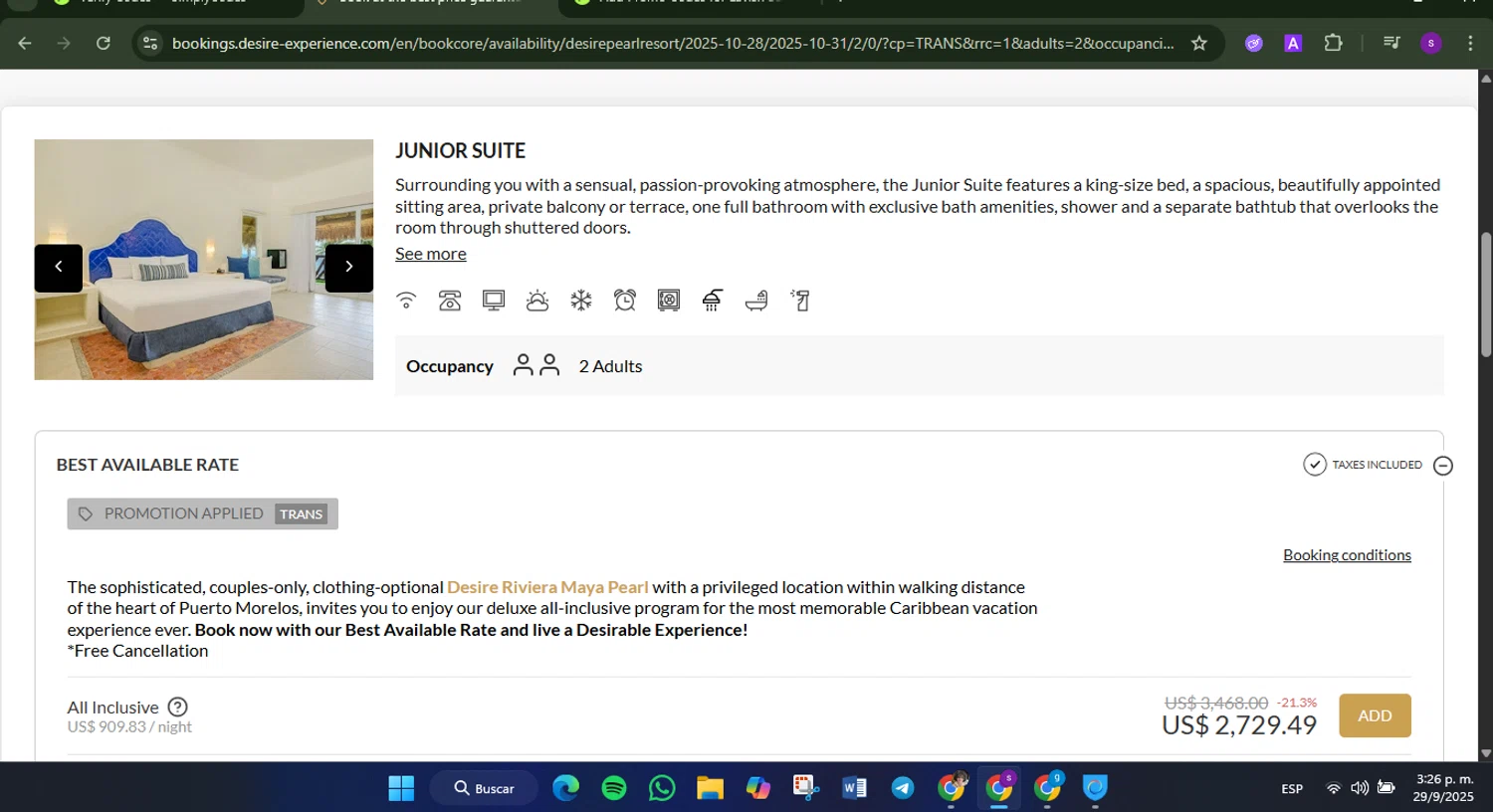Click the air conditioning snowflake icon

581,301
